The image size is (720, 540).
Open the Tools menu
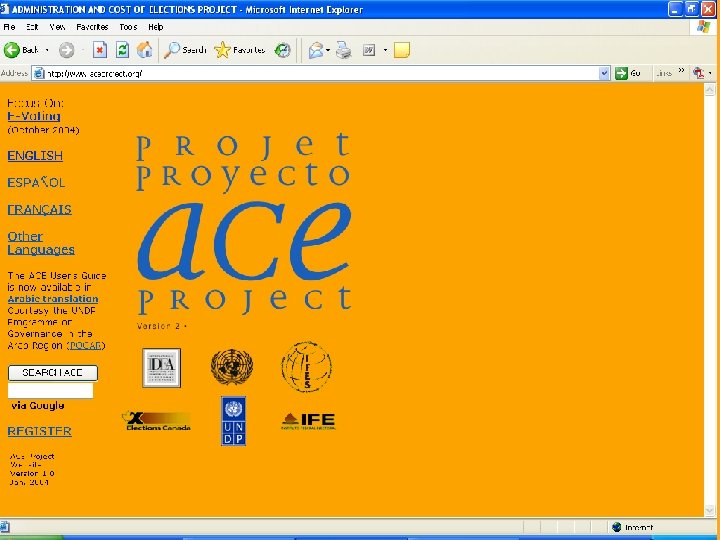(x=128, y=27)
